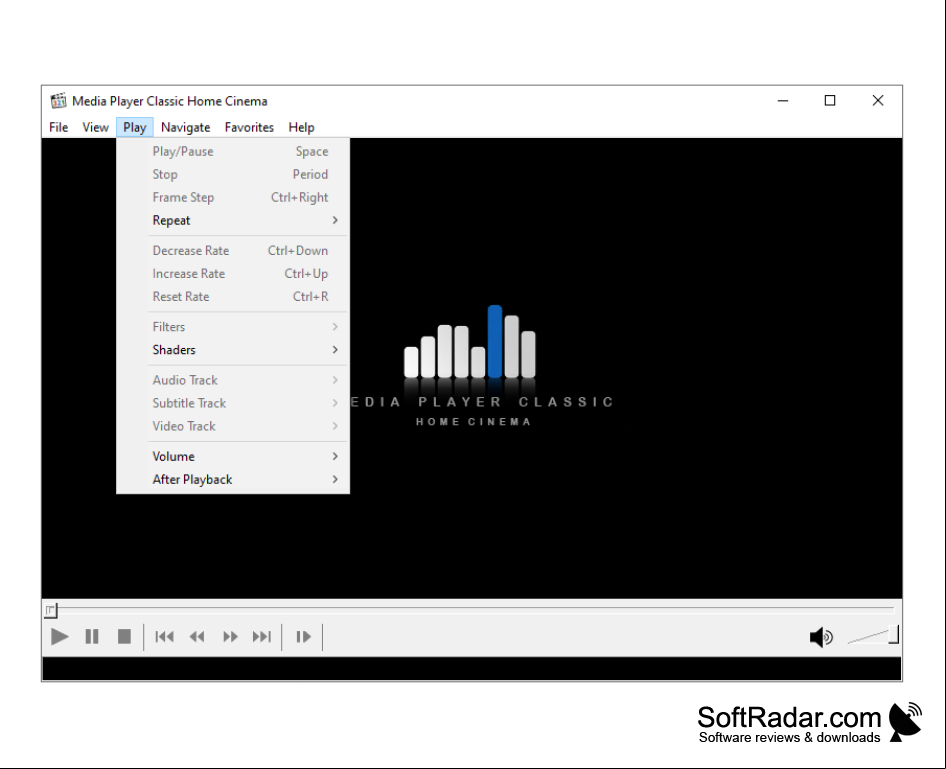Choose Stop in the Play menu
This screenshot has height=769, width=946.
(x=233, y=174)
